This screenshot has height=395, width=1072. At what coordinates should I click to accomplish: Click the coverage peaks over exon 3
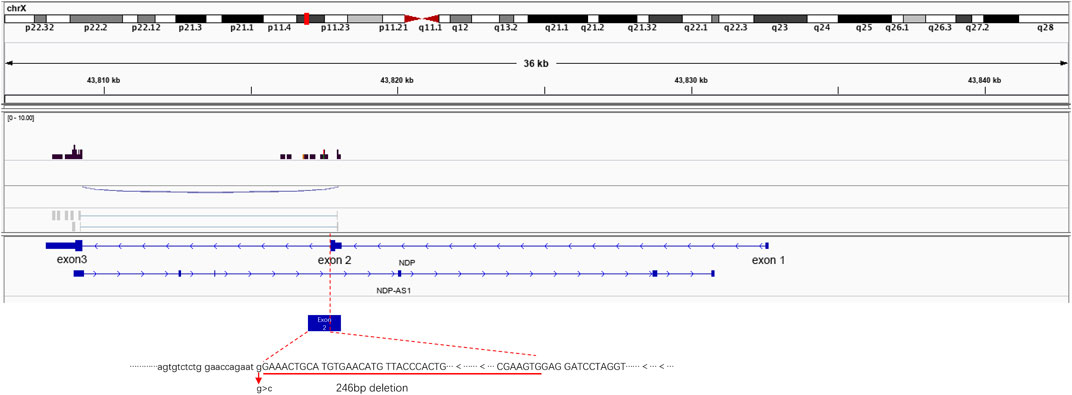click(x=68, y=153)
